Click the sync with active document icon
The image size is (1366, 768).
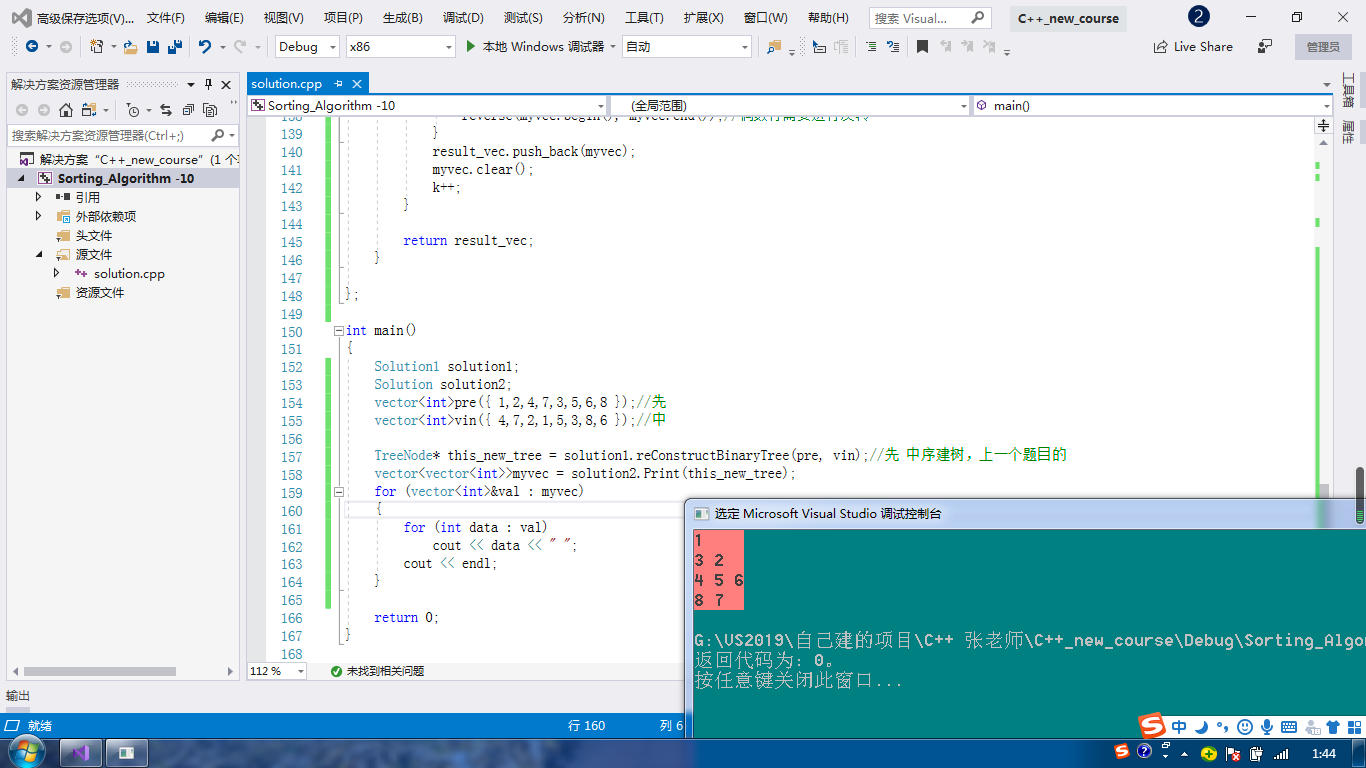[x=166, y=110]
